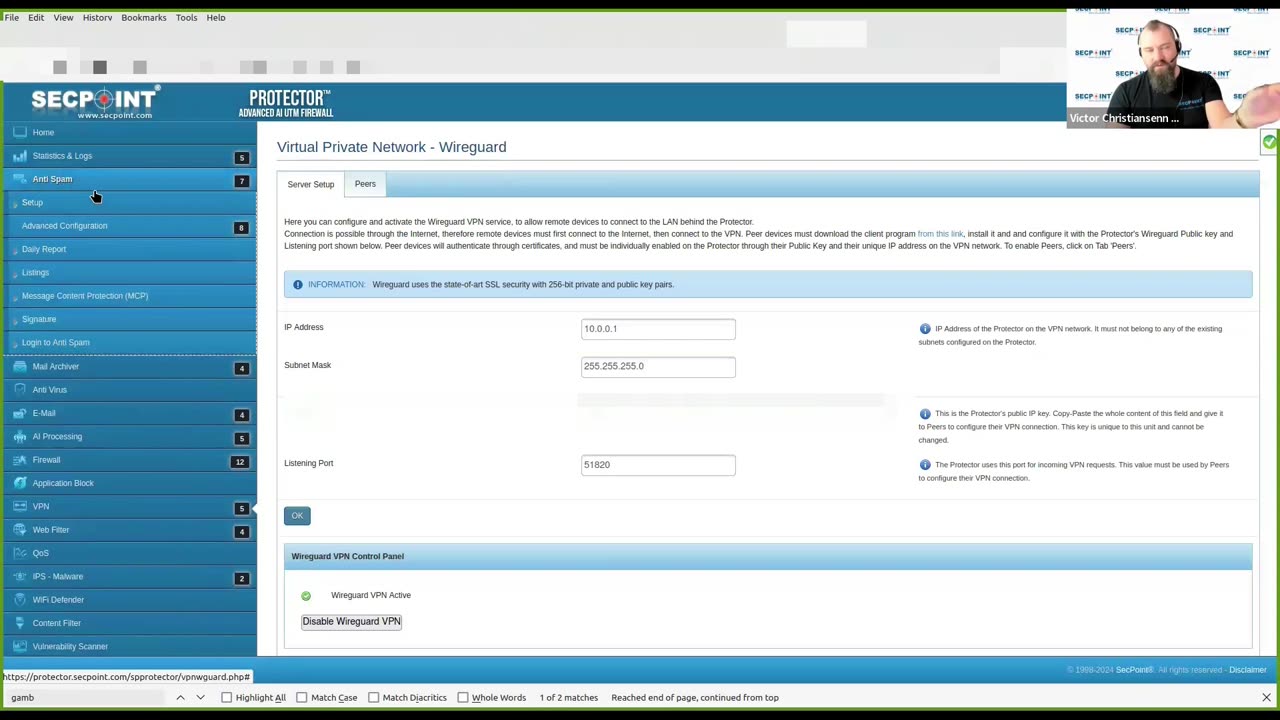Click the Content Filter funnel icon
Viewport: 1280px width, 720px height.
tap(20, 623)
